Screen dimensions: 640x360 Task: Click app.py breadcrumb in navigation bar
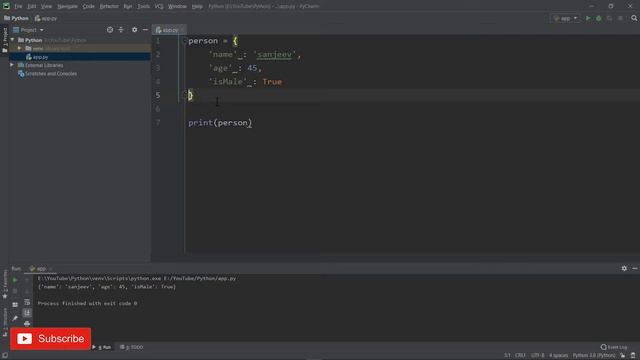tap(46, 18)
